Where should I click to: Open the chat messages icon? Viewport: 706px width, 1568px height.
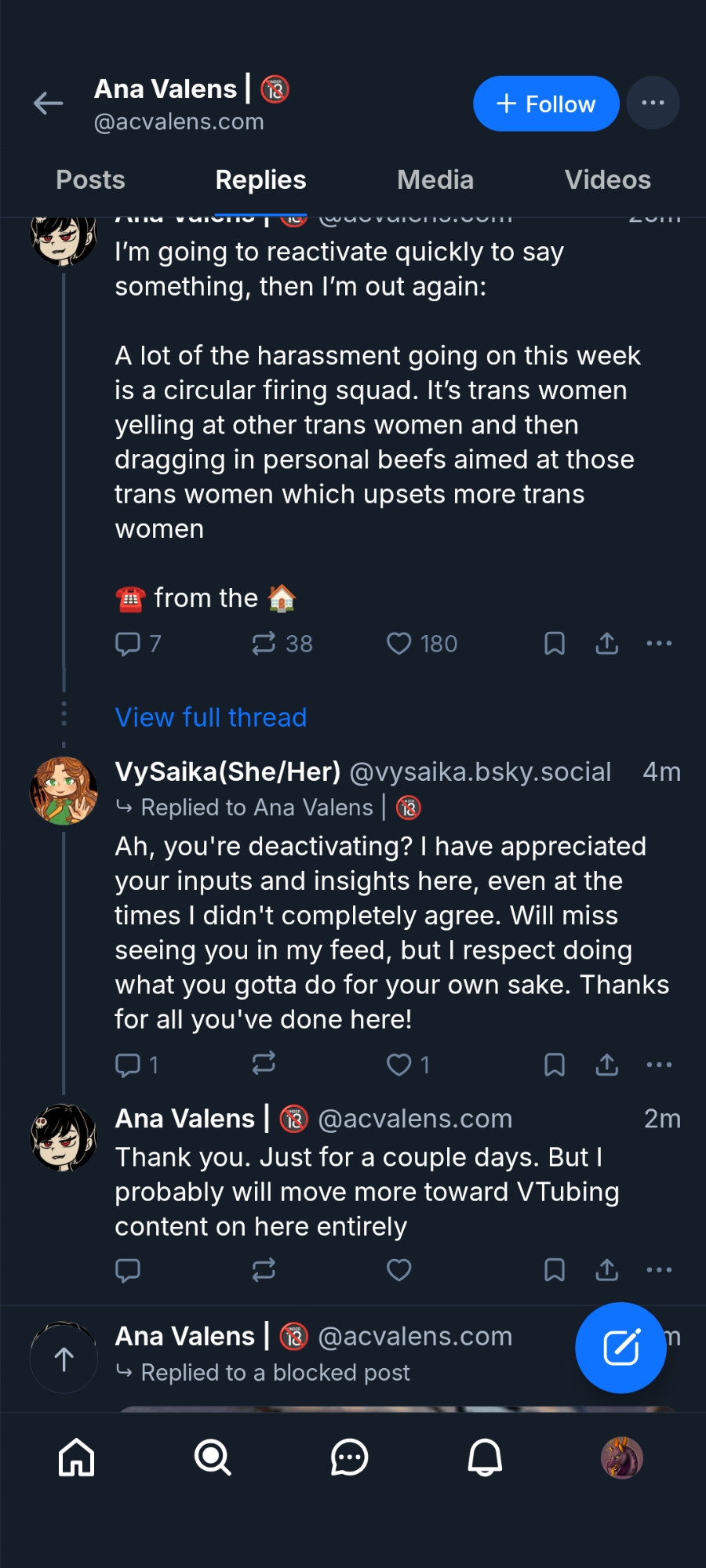349,1458
